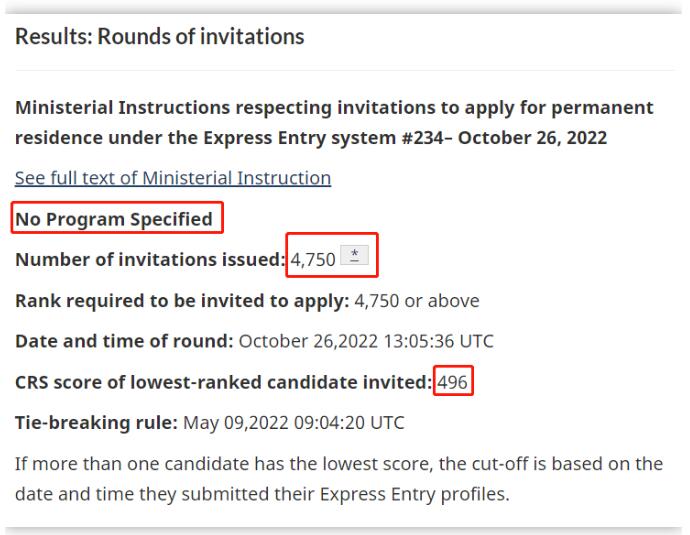The height and width of the screenshot is (535, 690).
Task: Click the 4,750 invitations issued number
Action: 313,260
